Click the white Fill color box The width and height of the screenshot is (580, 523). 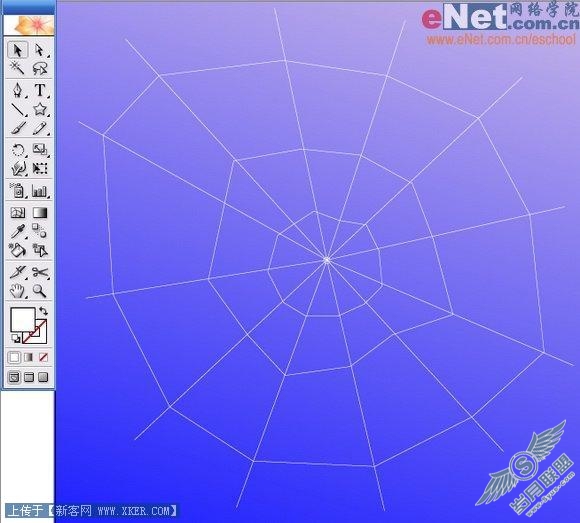tap(23, 319)
